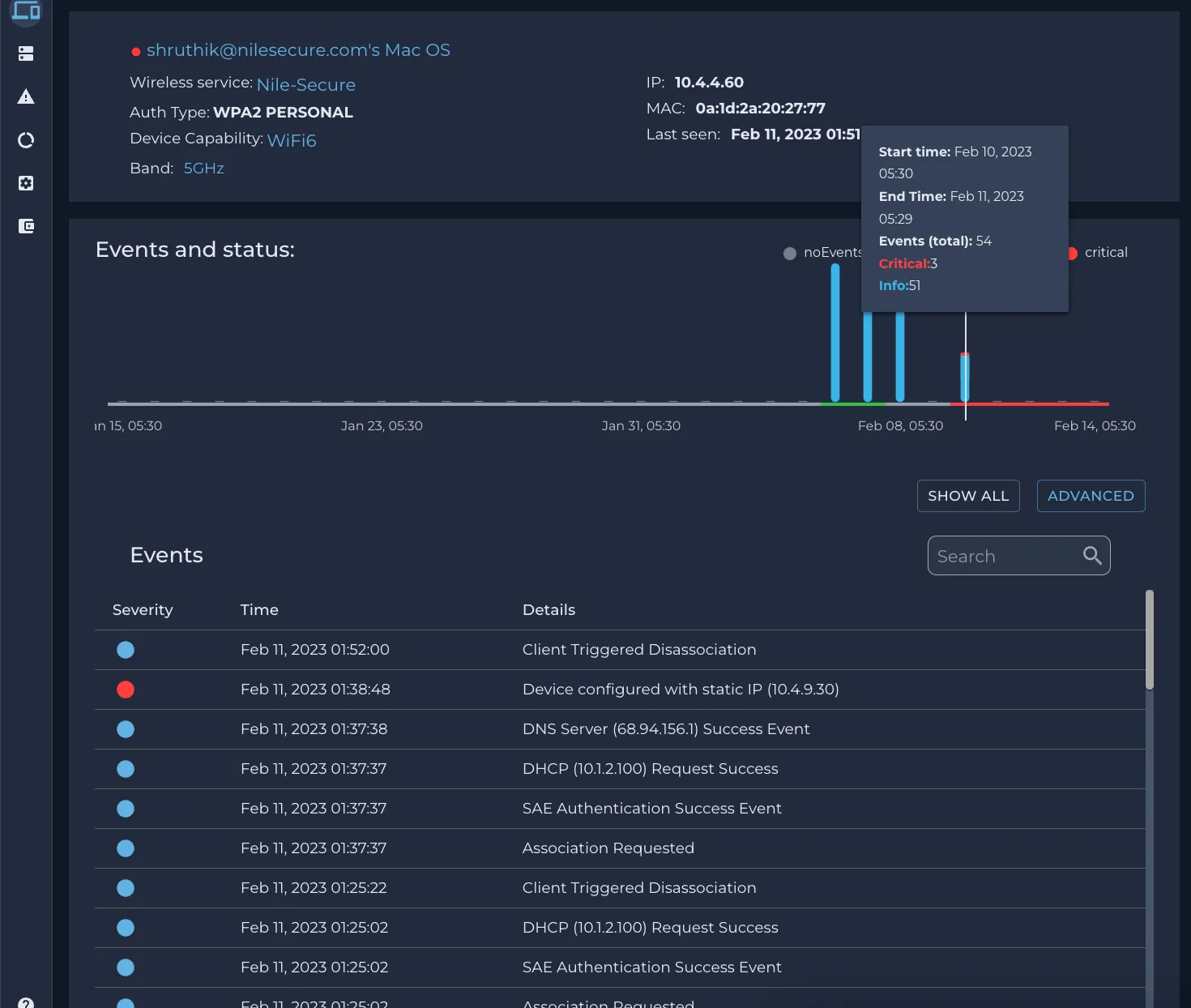Click the SHOW ALL button
The height and width of the screenshot is (1008, 1191).
point(968,496)
